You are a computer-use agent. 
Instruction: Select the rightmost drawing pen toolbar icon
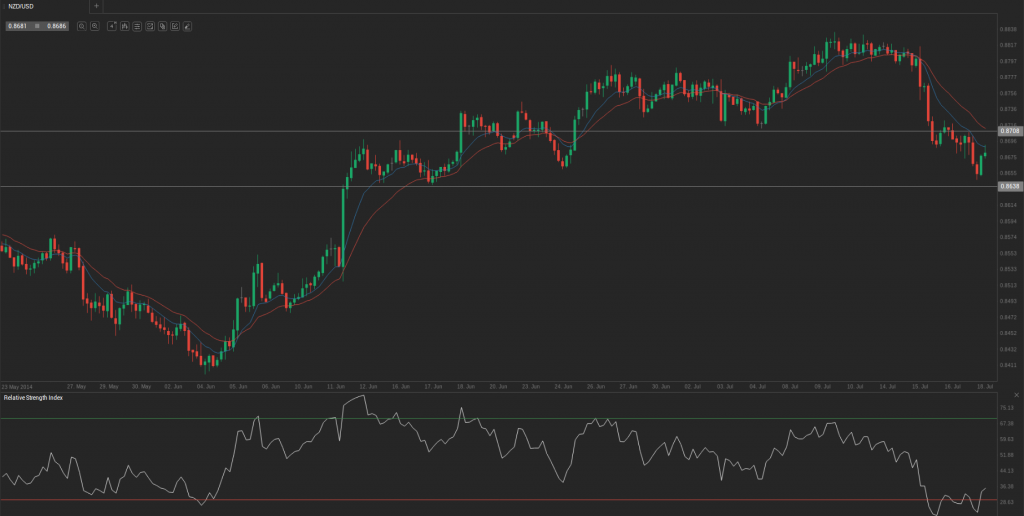click(189, 25)
